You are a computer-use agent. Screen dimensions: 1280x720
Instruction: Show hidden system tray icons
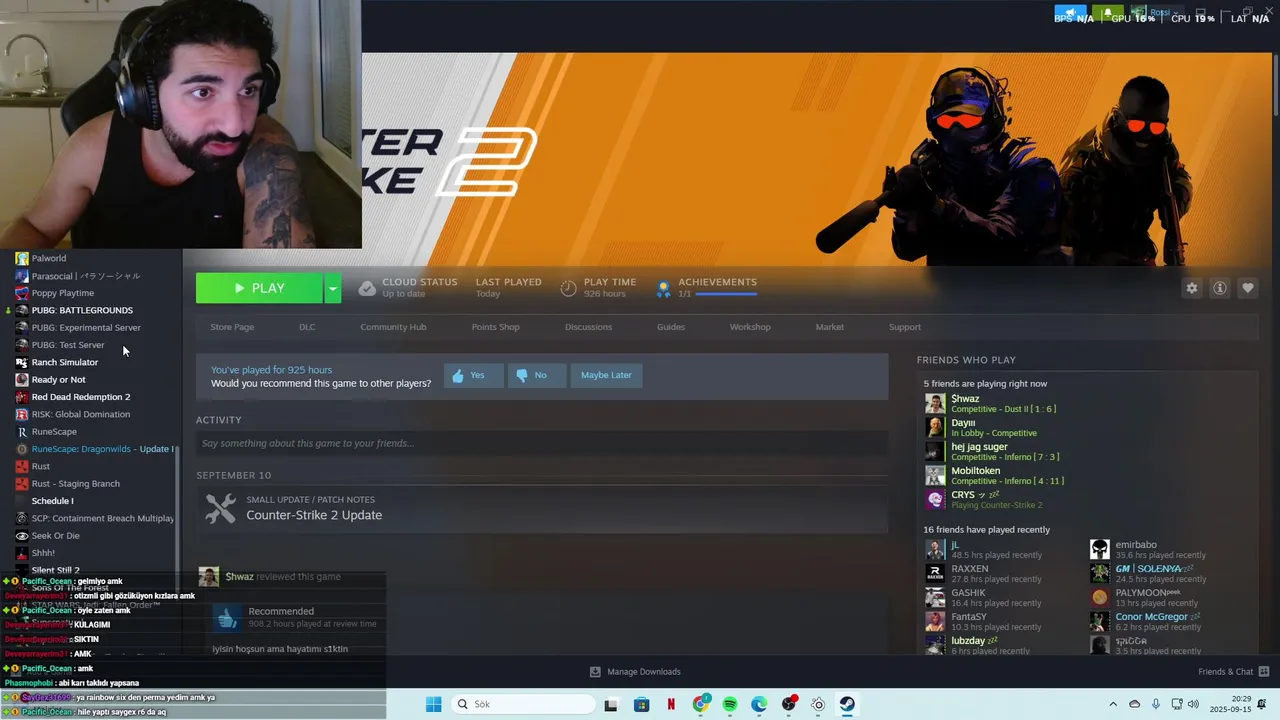point(1113,704)
